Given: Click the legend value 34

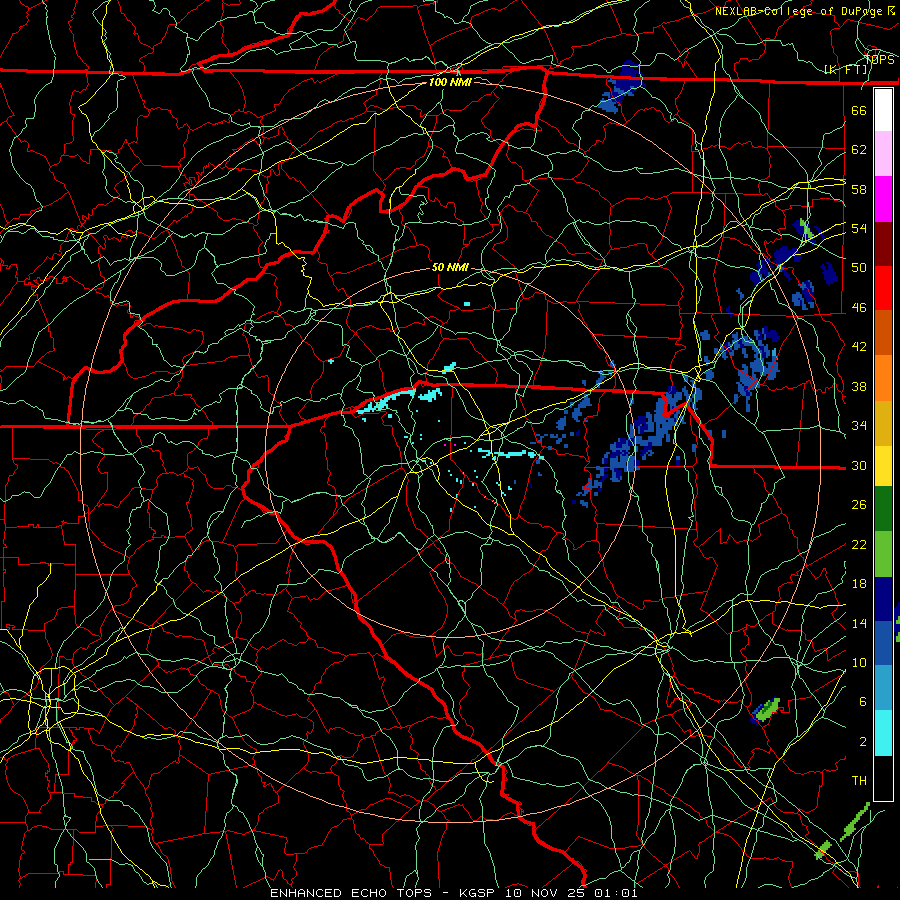Looking at the screenshot, I should [859, 425].
